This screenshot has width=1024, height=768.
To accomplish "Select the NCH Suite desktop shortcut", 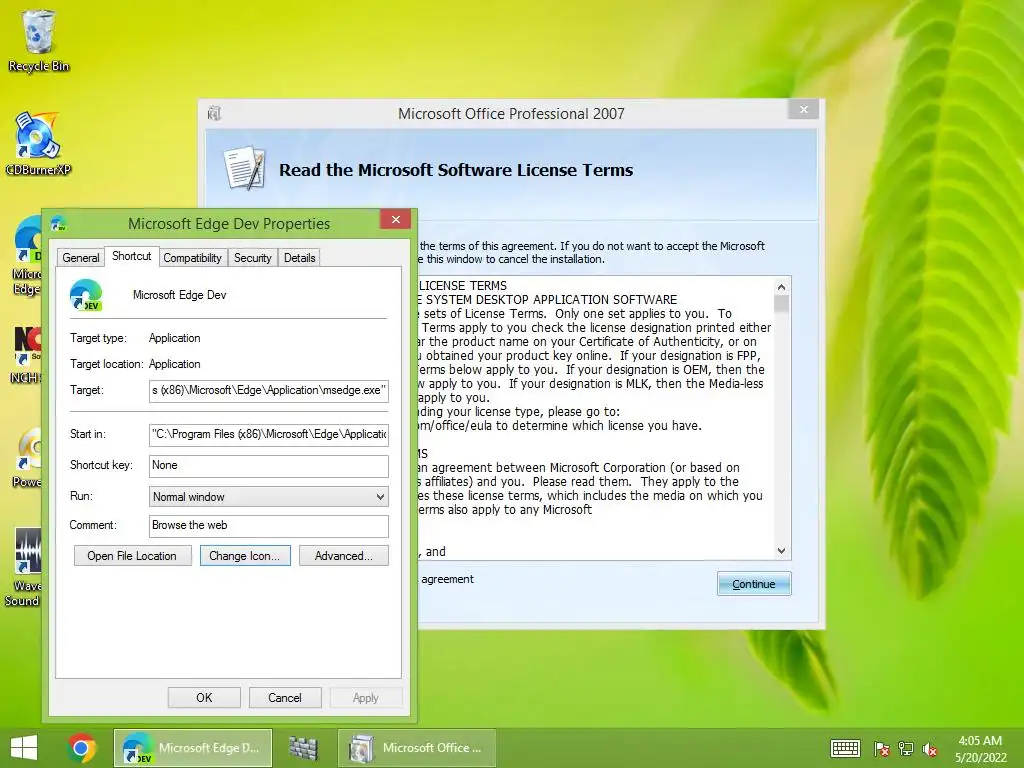I will click(x=26, y=355).
